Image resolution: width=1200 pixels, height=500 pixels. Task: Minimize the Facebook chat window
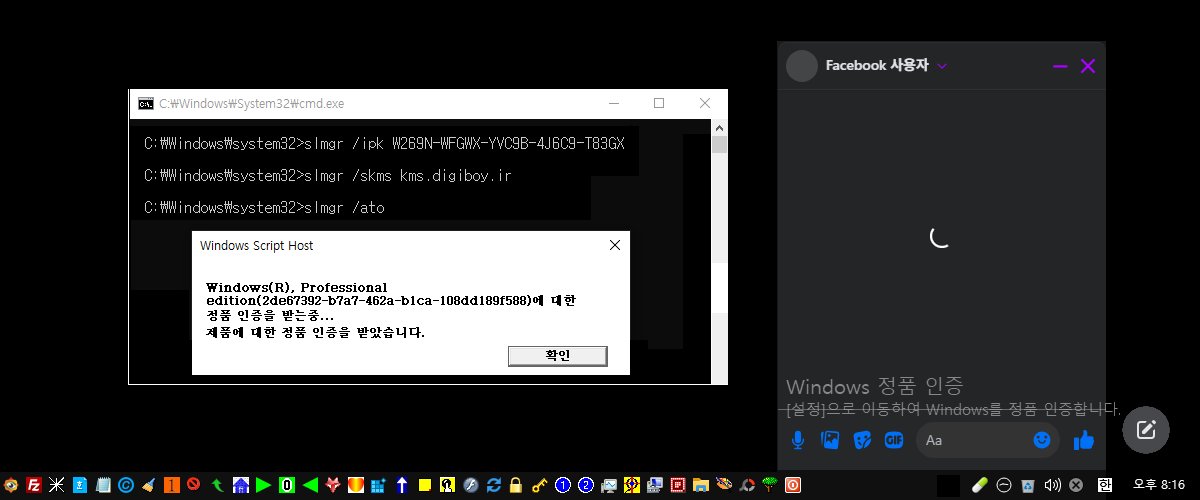(x=1060, y=66)
